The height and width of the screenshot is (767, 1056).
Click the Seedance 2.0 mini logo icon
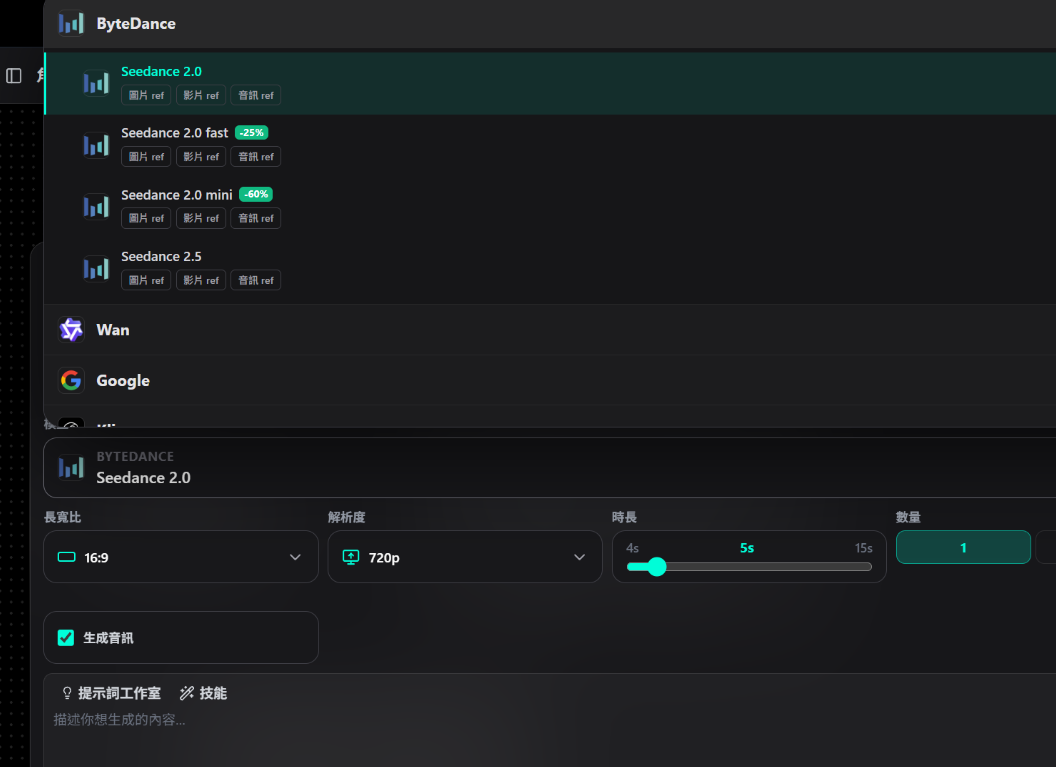[x=96, y=207]
